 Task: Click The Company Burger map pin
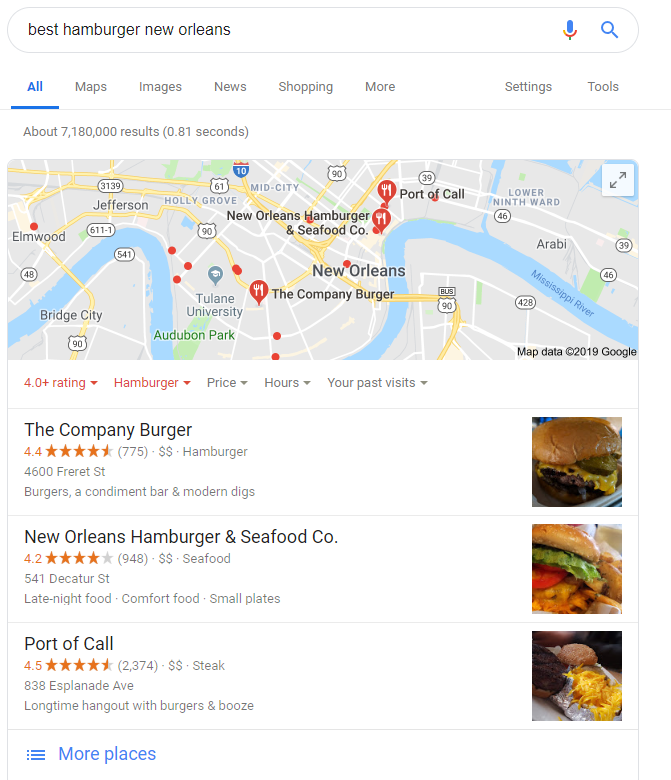[259, 292]
